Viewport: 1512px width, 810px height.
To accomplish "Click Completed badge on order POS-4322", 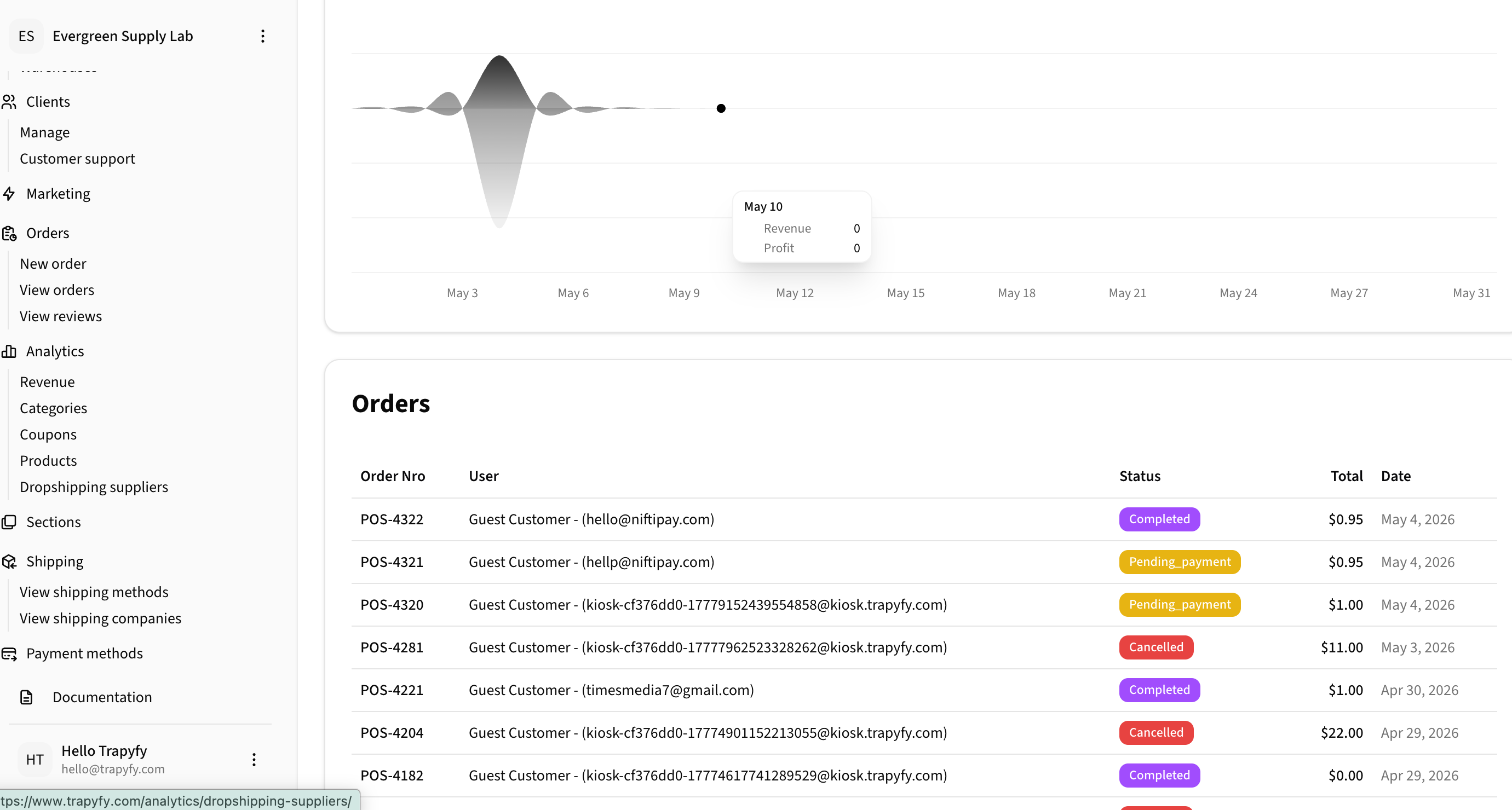I will (1159, 520).
